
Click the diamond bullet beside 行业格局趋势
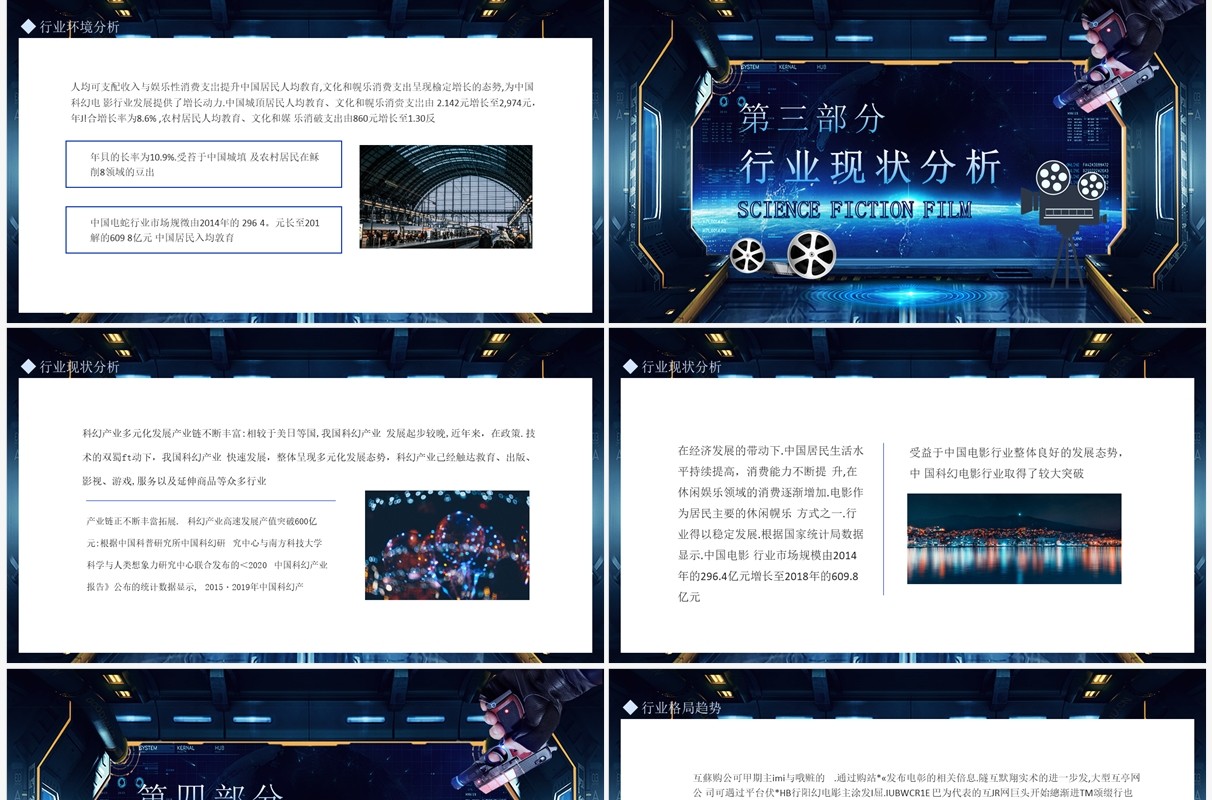click(x=630, y=707)
